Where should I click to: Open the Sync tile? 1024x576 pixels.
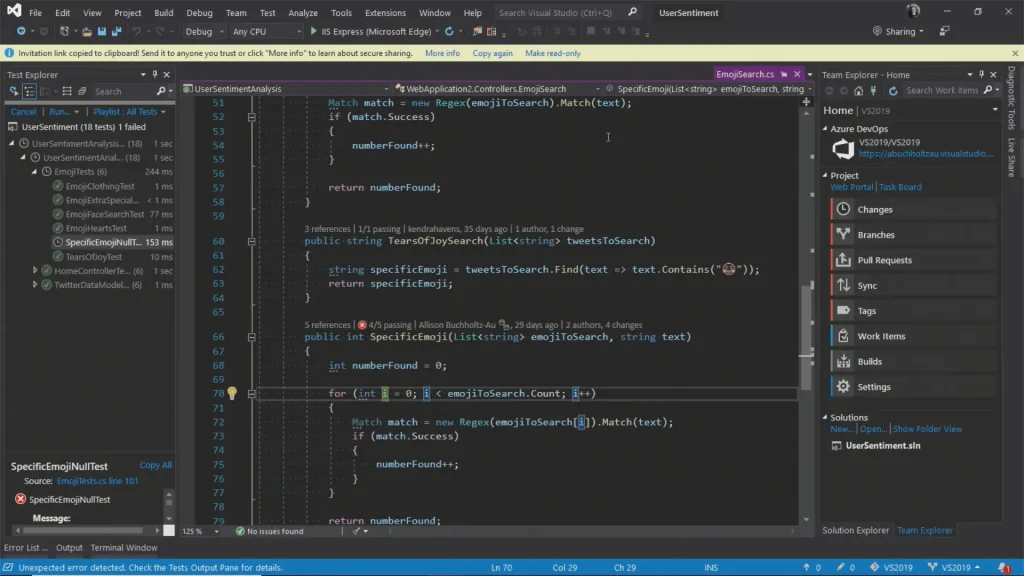tap(912, 285)
